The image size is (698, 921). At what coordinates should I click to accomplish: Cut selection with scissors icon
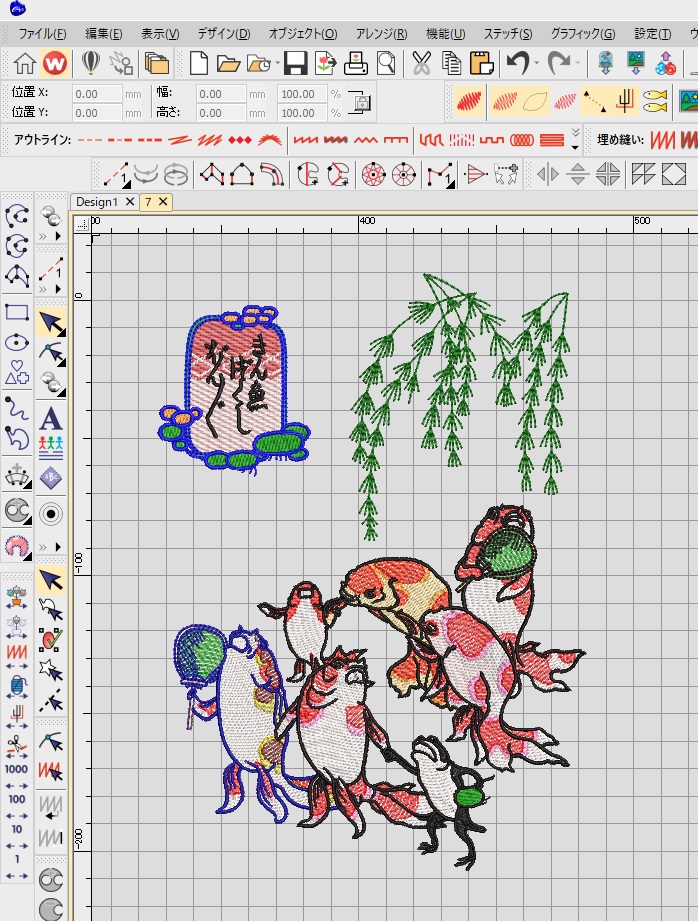[421, 63]
